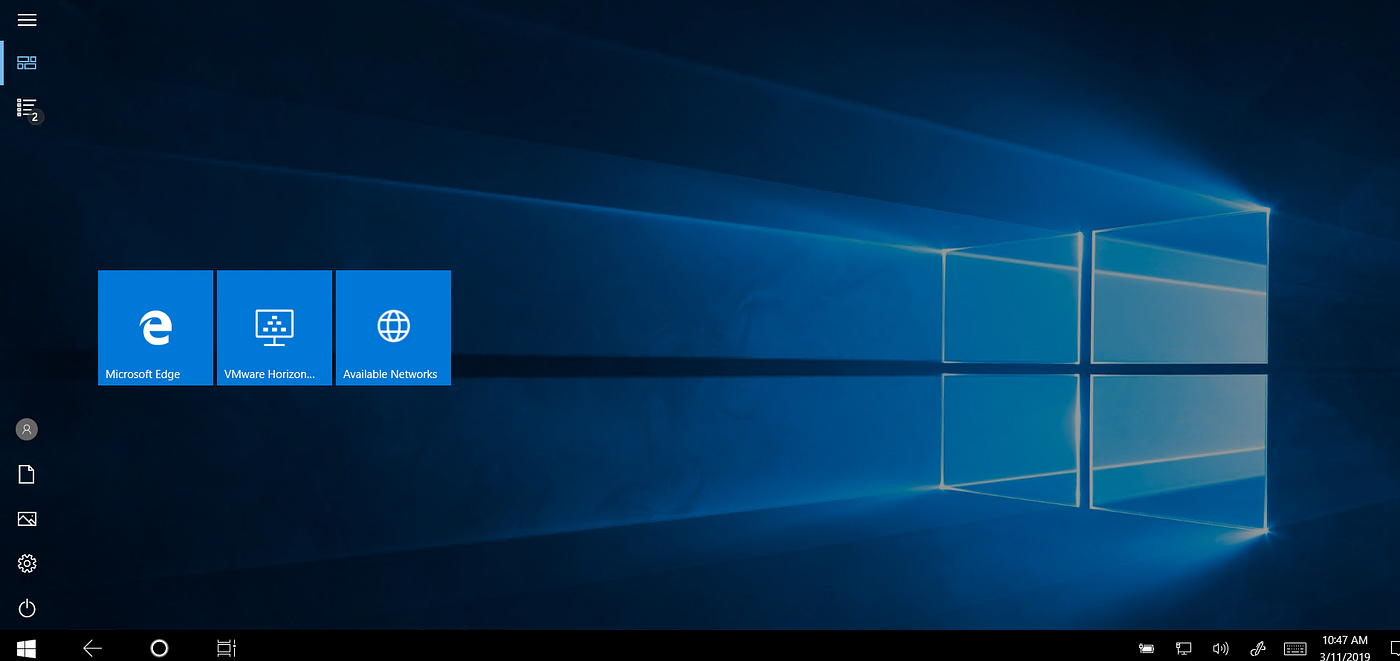Open Cortana search
Screen dimensions: 1400x661
click(159, 647)
